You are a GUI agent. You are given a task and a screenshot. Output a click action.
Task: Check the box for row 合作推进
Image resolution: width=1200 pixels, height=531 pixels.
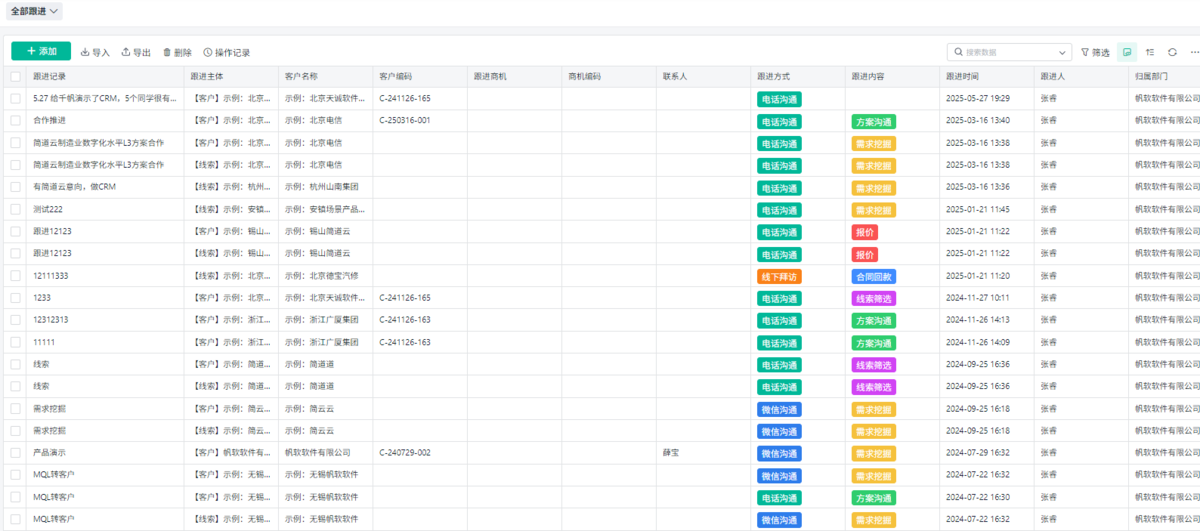(x=15, y=121)
